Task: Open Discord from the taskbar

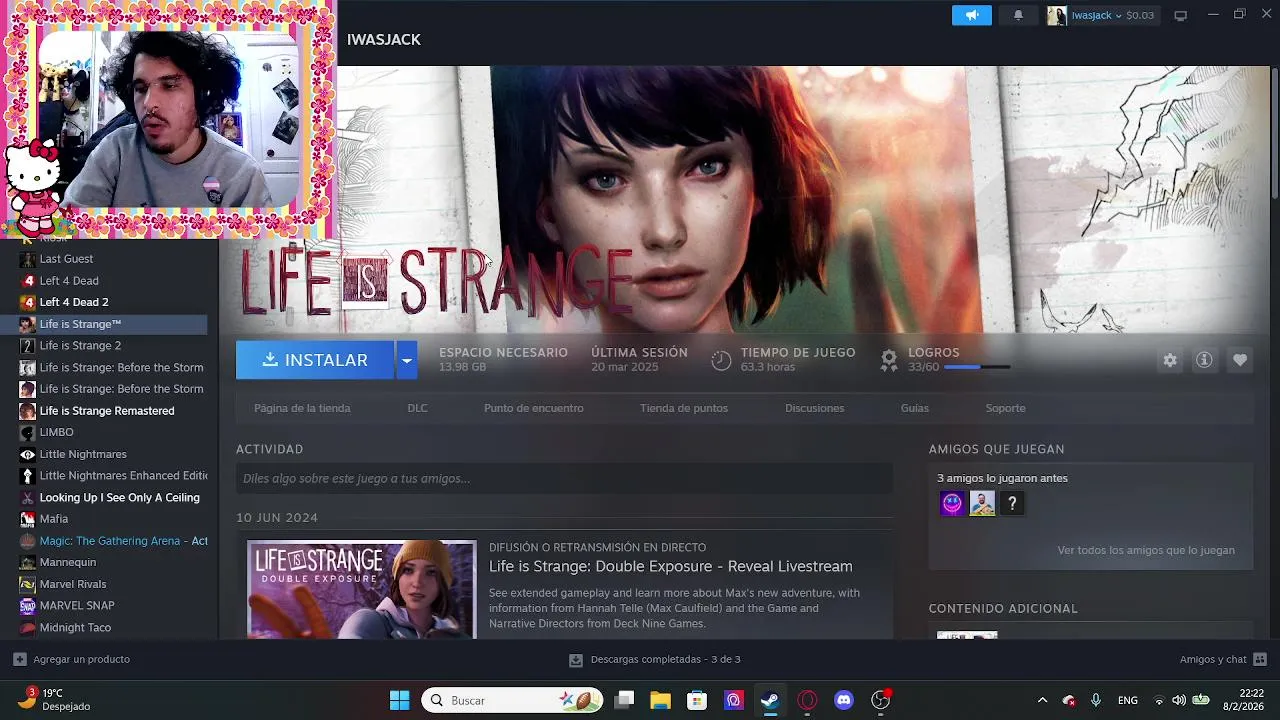Action: [844, 700]
